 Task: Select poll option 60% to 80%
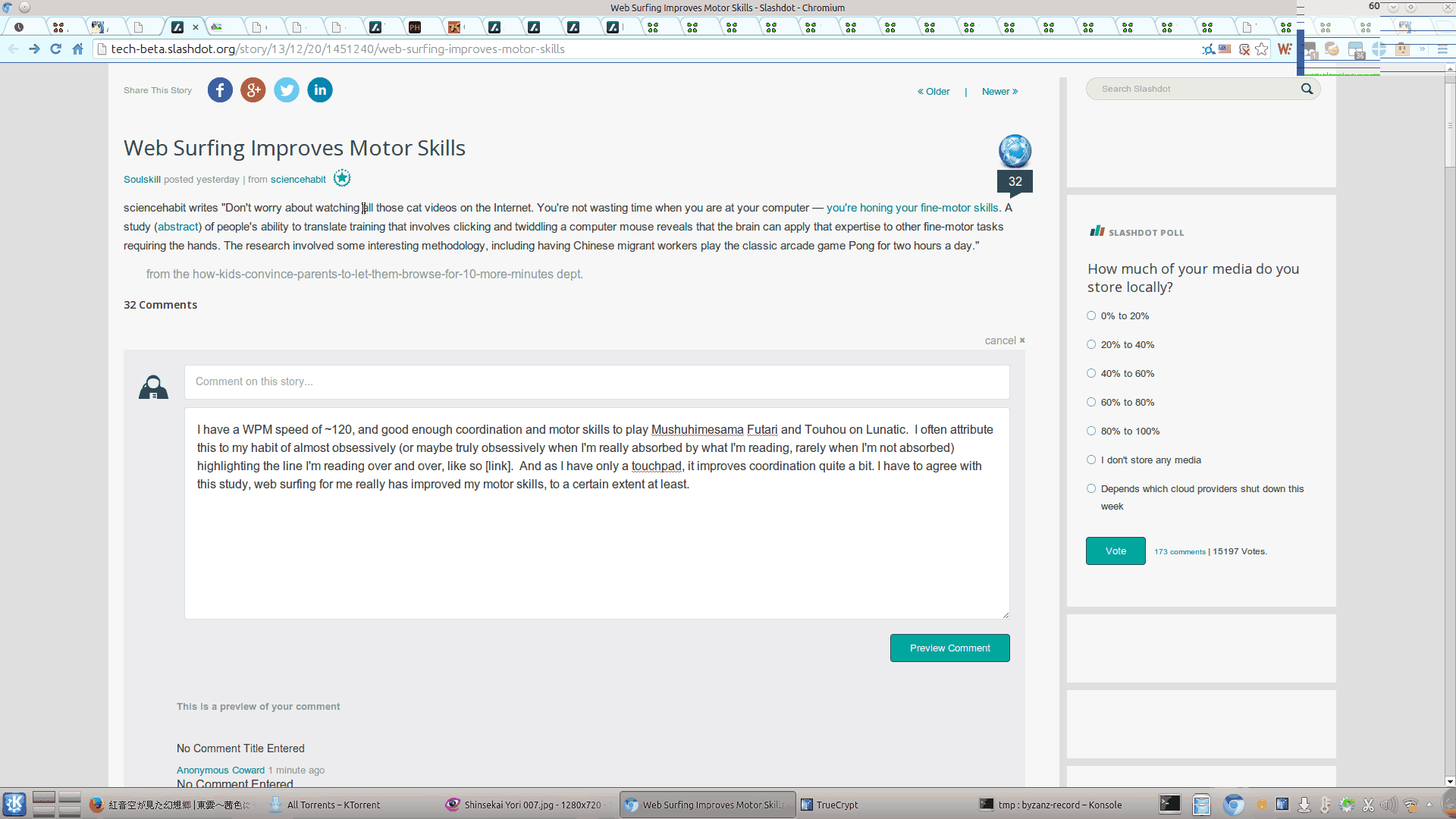tap(1090, 402)
